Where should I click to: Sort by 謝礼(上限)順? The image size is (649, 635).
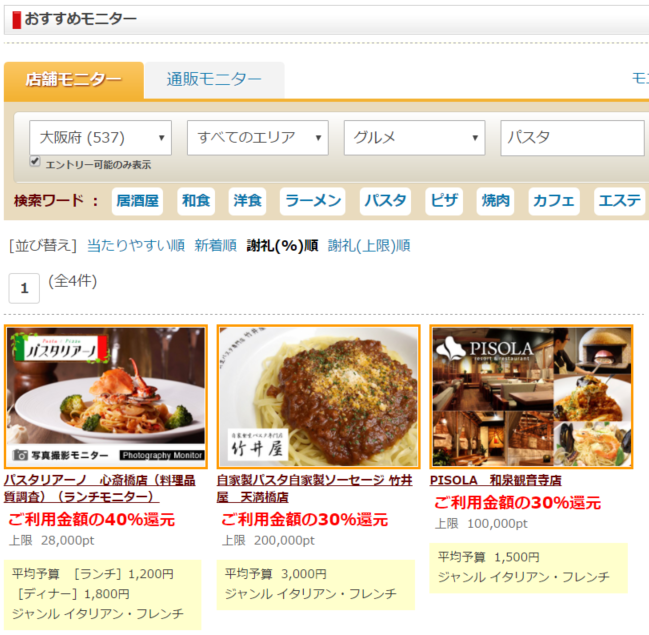point(369,246)
